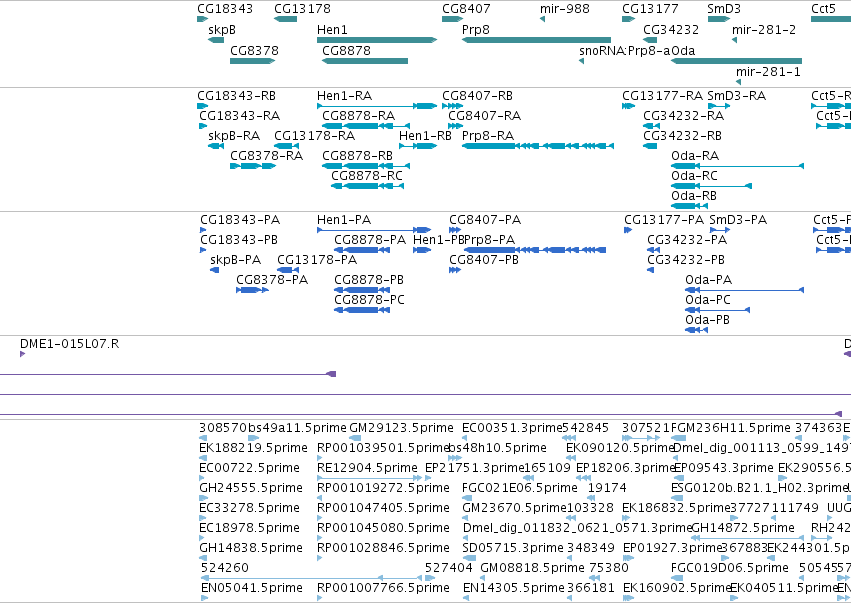Click the "CG13177" gene label
851x603 pixels.
[650, 9]
